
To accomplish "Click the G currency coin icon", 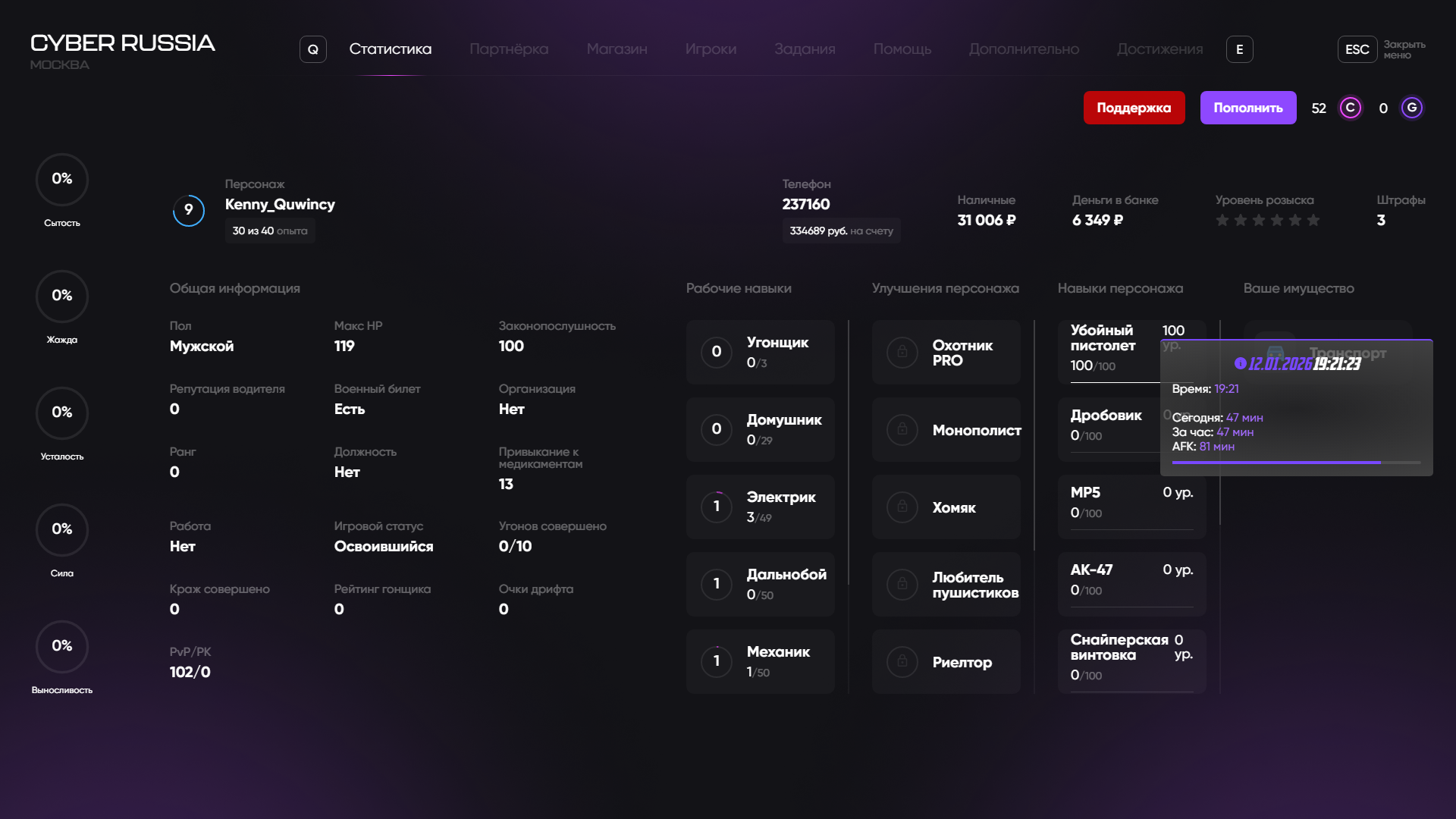I will coord(1411,108).
